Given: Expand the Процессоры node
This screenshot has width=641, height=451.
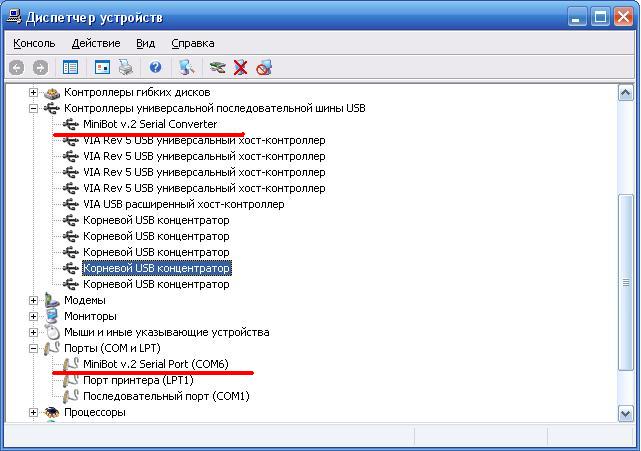Looking at the screenshot, I should pos(34,413).
